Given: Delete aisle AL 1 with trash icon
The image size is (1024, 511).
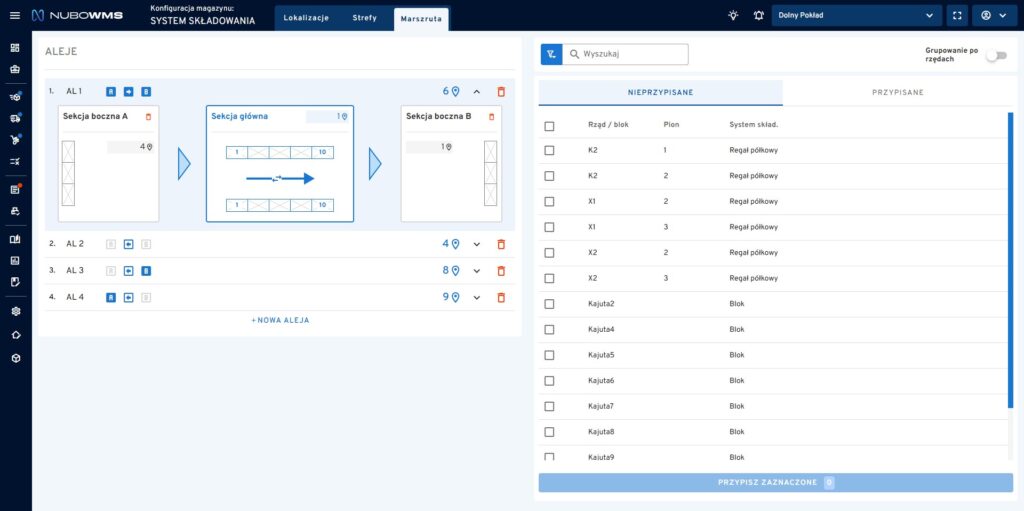Looking at the screenshot, I should pos(501,91).
